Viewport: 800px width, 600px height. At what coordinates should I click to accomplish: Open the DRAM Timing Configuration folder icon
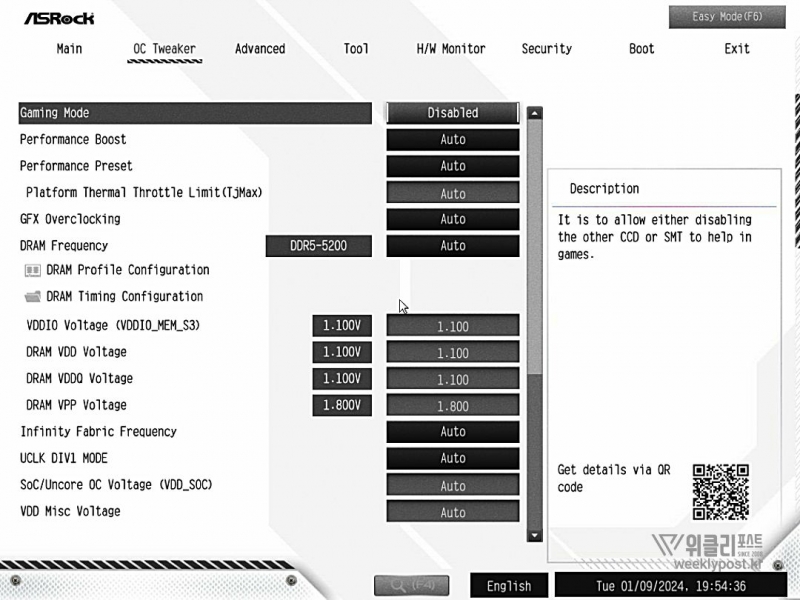[32, 297]
